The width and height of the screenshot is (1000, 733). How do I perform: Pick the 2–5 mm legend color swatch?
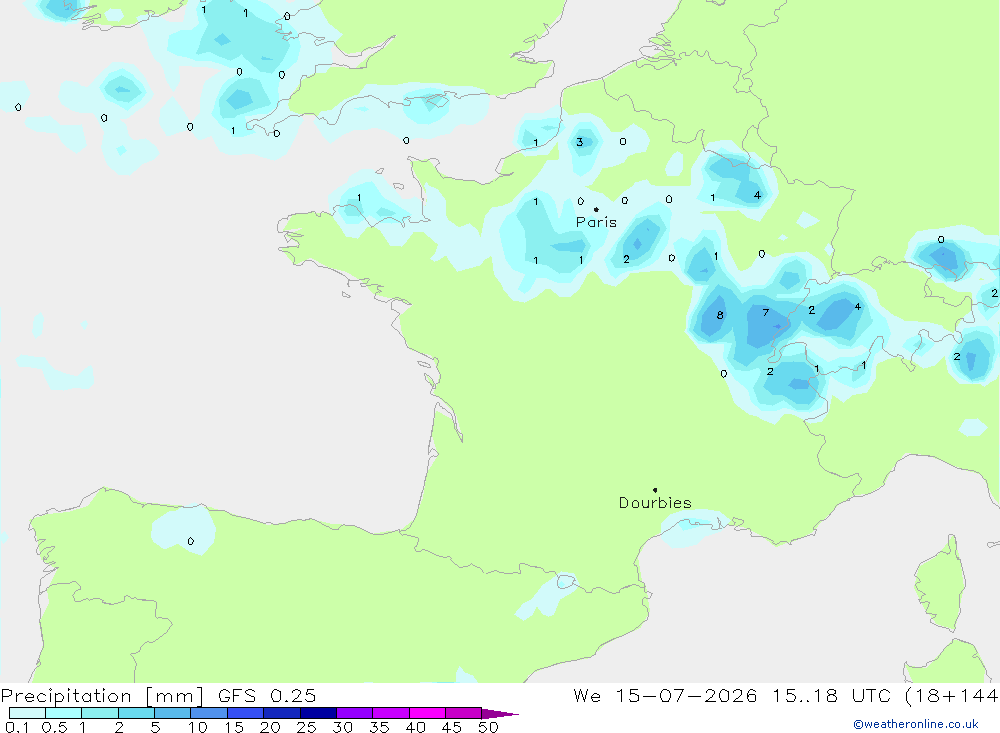point(136,713)
